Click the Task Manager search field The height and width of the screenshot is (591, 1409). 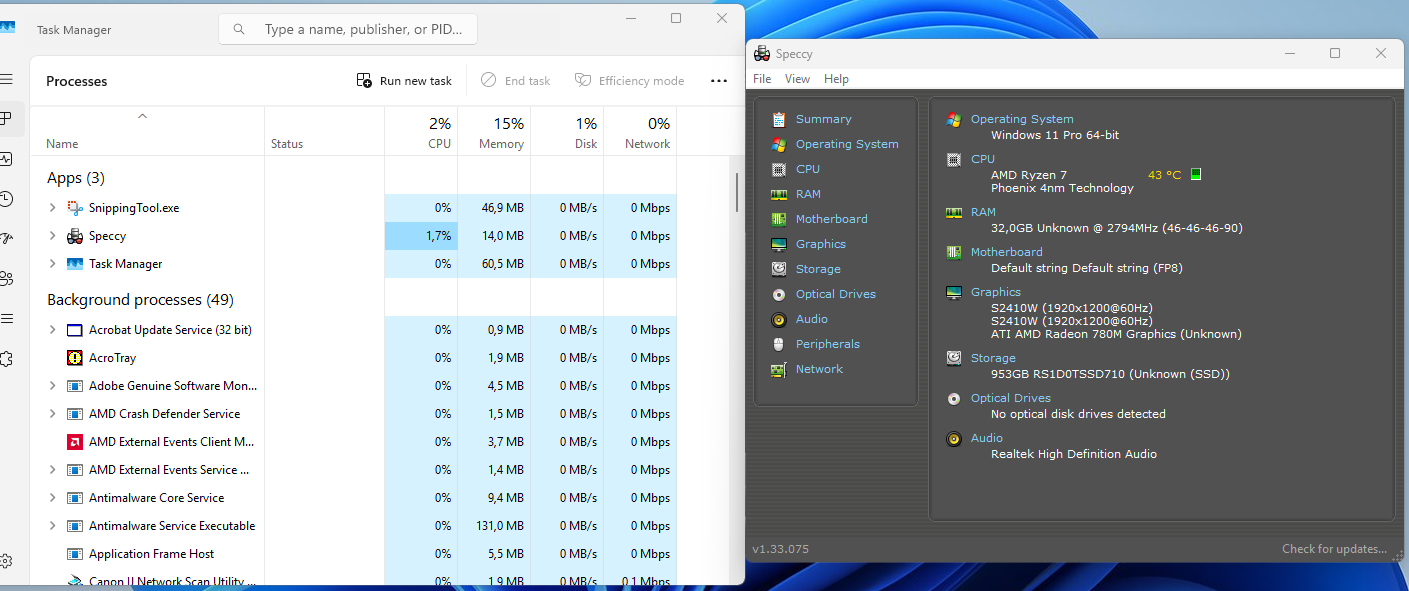click(x=347, y=29)
